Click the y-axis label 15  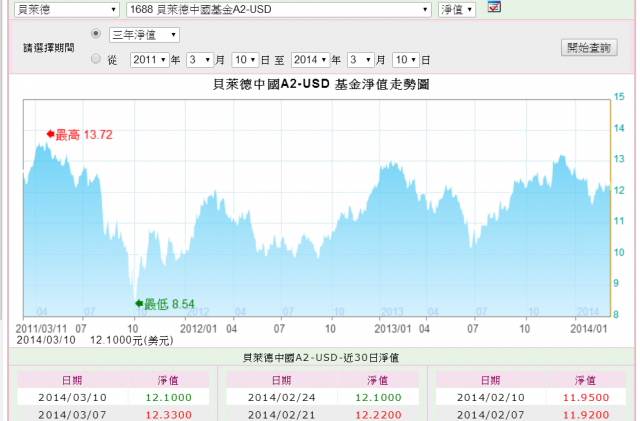tap(619, 97)
